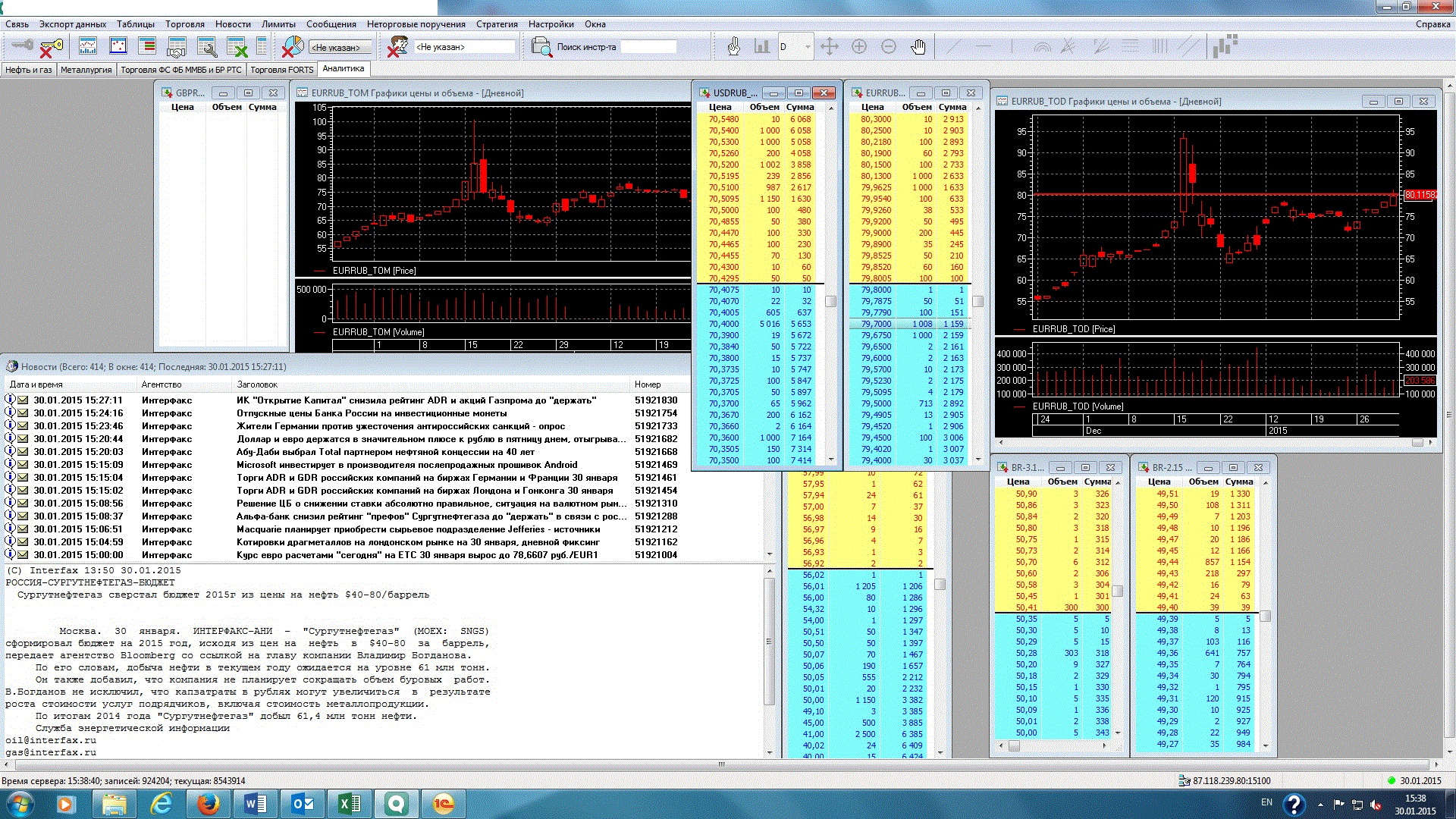This screenshot has width=1456, height=819.
Task: Select the vertical line drawing tool
Action: 1012,46
